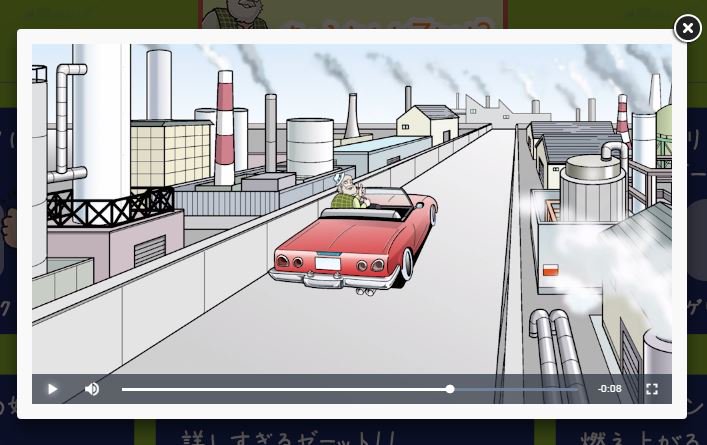
Task: Enter fullscreen mode with the fullscreen icon
Action: (x=652, y=389)
